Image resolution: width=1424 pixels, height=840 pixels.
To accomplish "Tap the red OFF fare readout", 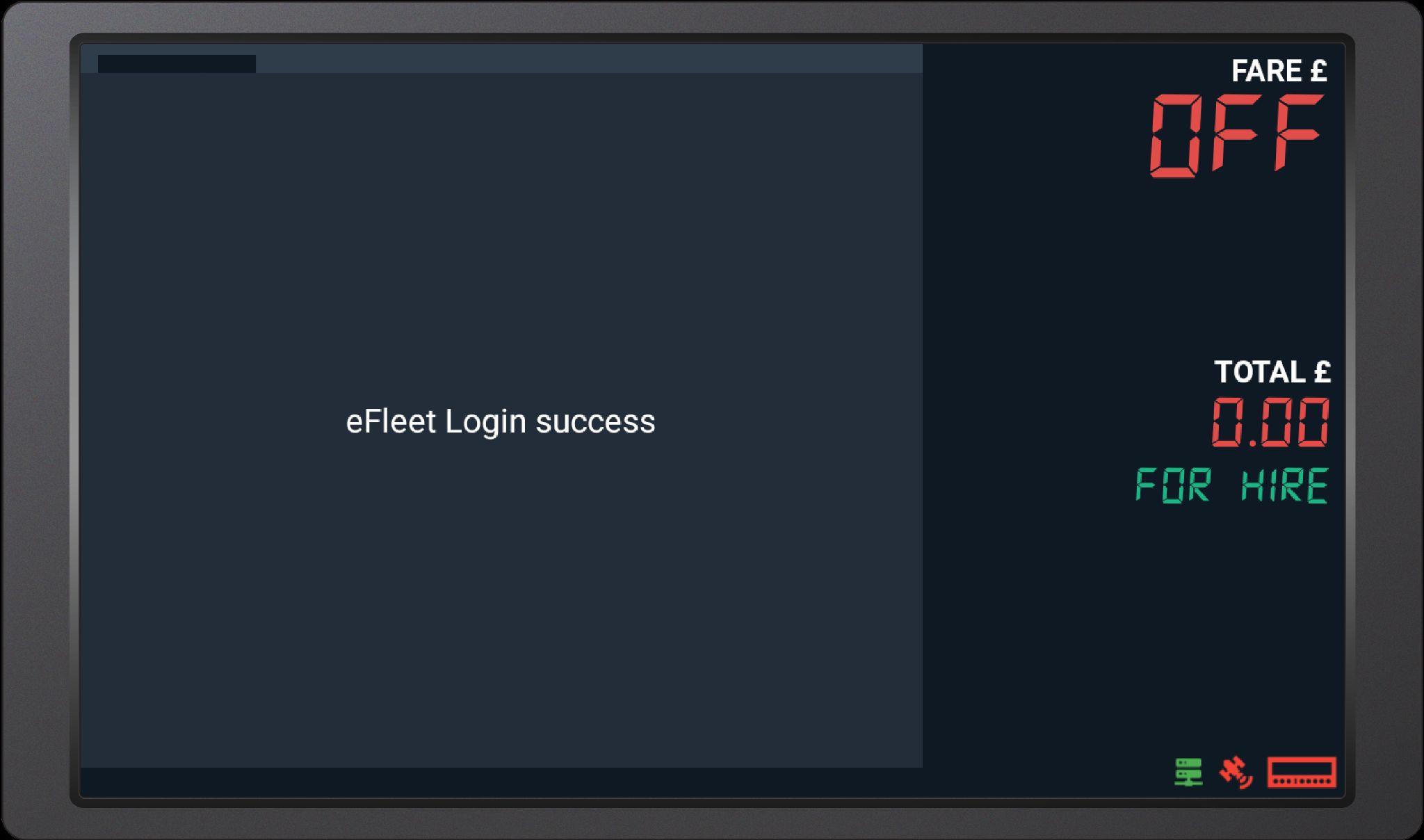I will click(1236, 136).
